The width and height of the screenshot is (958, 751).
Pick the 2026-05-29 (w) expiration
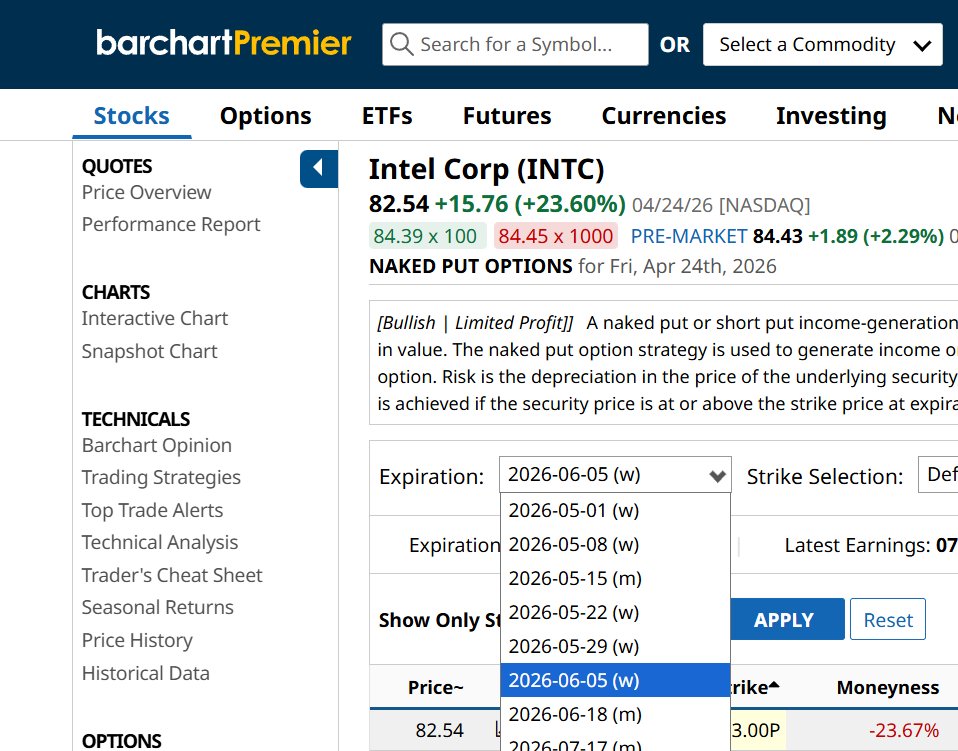click(x=573, y=646)
